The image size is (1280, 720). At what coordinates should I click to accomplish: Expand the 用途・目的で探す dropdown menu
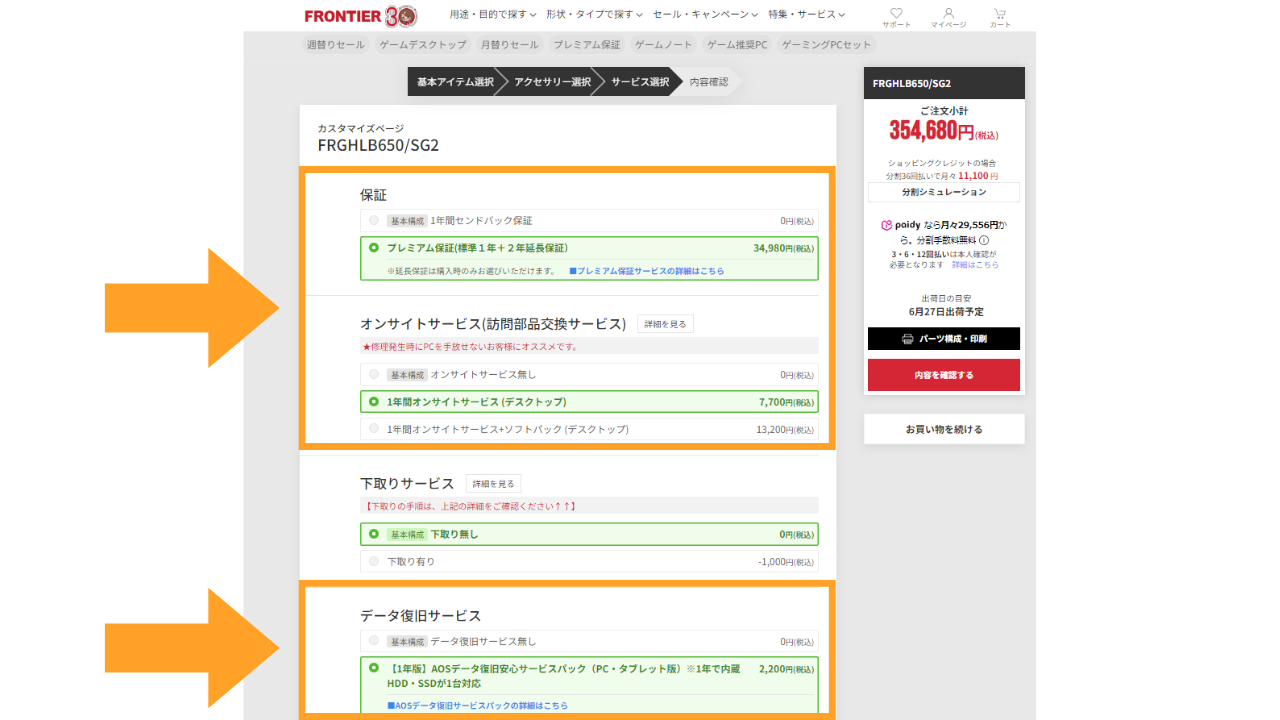click(x=493, y=15)
